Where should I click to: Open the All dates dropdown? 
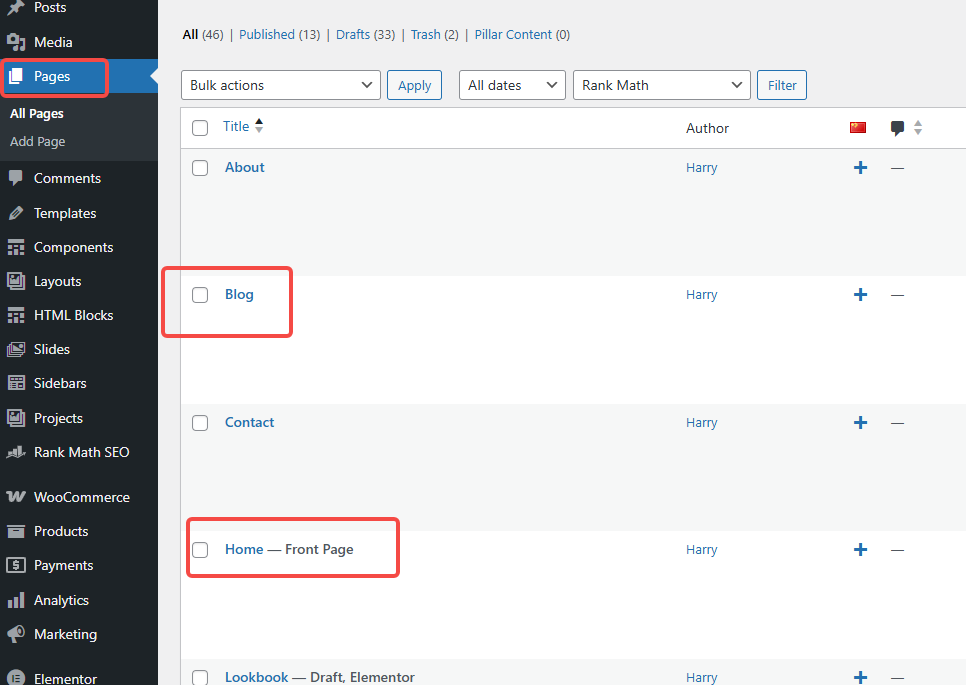point(512,85)
